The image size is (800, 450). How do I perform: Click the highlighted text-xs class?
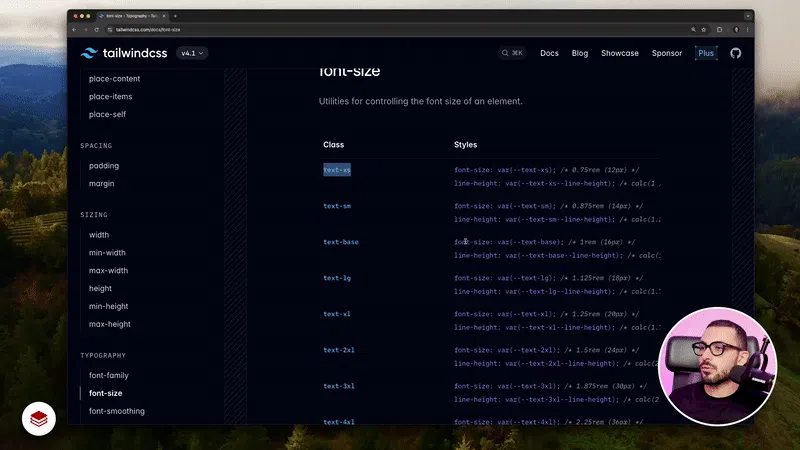(337, 170)
